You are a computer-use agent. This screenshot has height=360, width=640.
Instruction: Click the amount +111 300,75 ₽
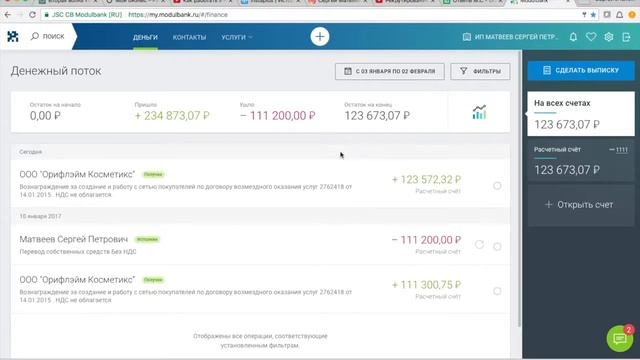(426, 284)
